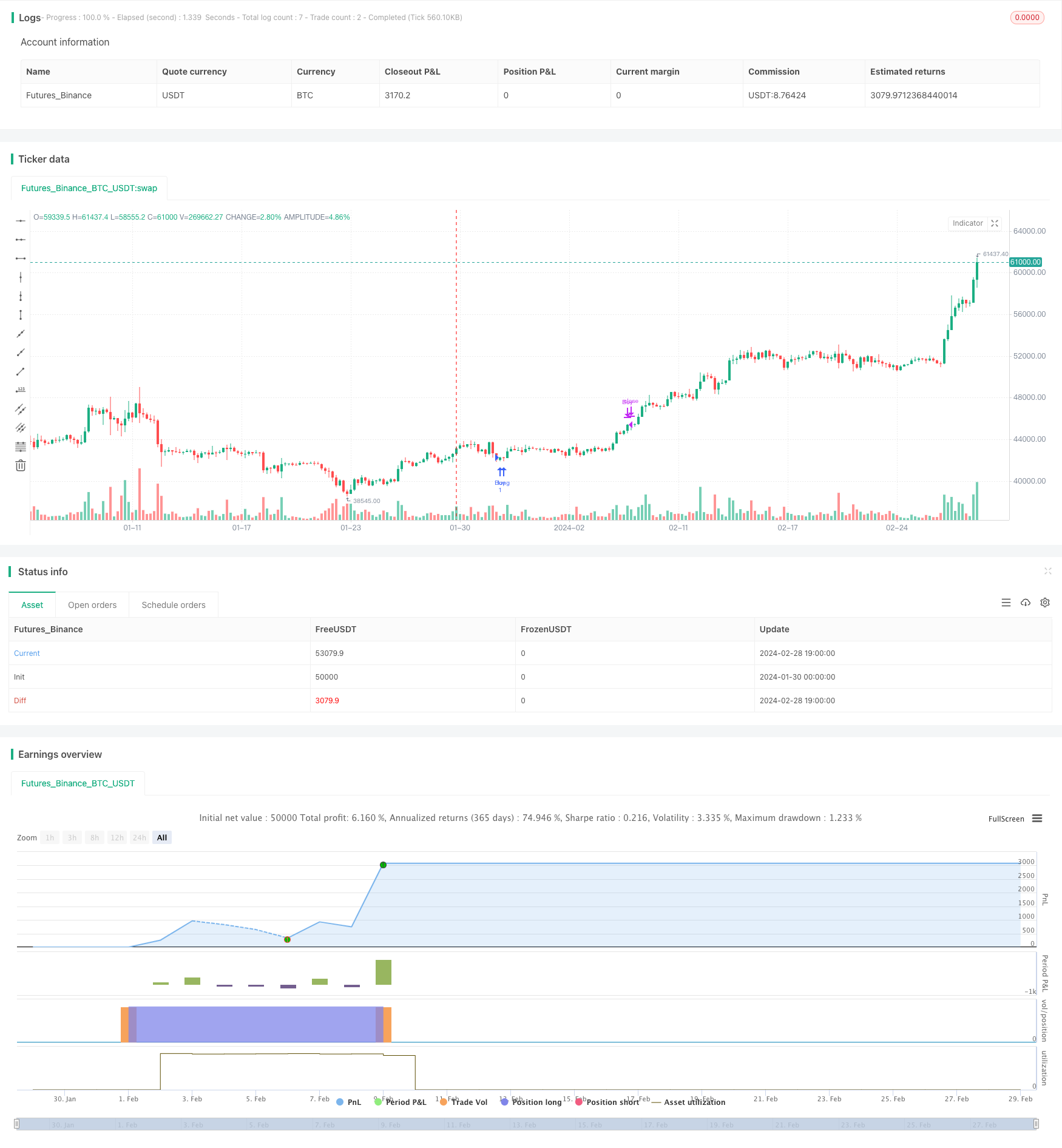Click the Closeout P&L value 3170.2
1062x1148 pixels.
click(x=397, y=95)
